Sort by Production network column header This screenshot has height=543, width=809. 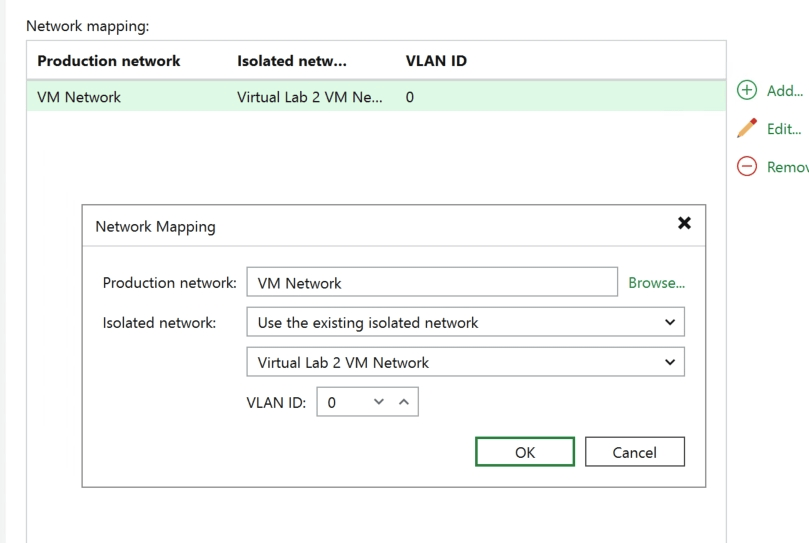[x=109, y=61]
